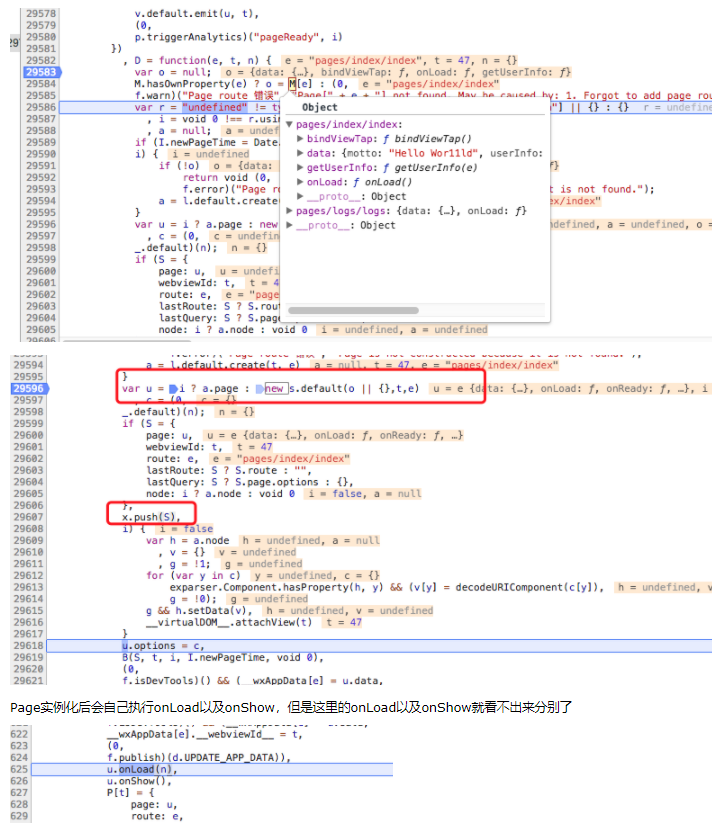The width and height of the screenshot is (712, 830).
Task: Expand the last __proto__: Object entry in the popup
Action: (290, 225)
